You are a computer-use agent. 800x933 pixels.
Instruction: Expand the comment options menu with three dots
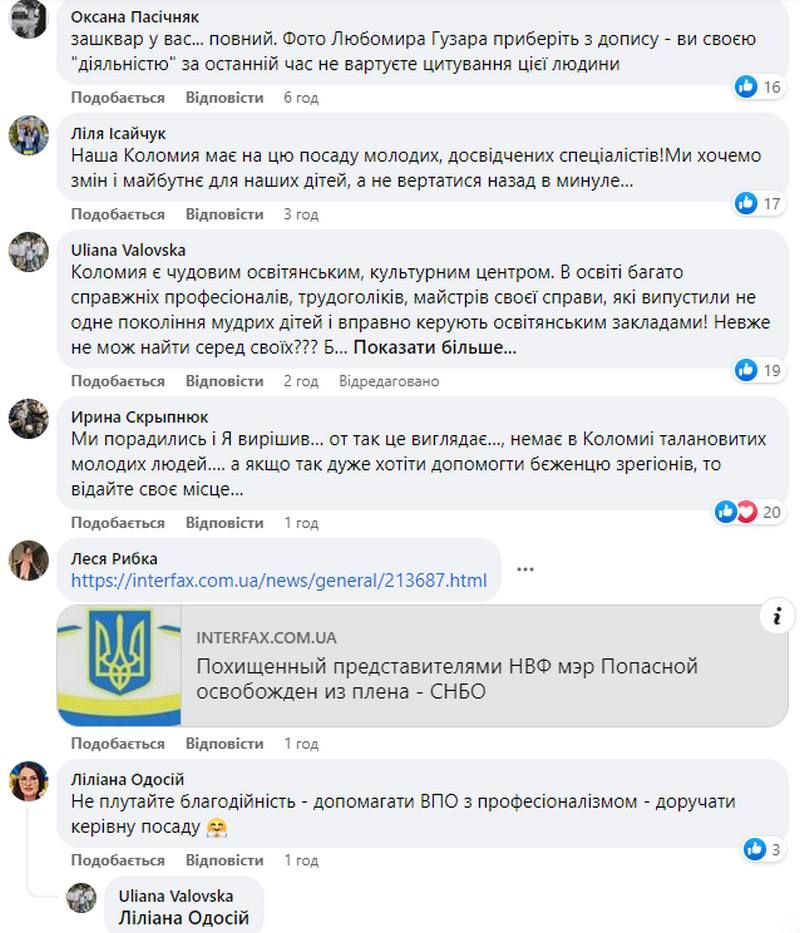click(x=523, y=570)
